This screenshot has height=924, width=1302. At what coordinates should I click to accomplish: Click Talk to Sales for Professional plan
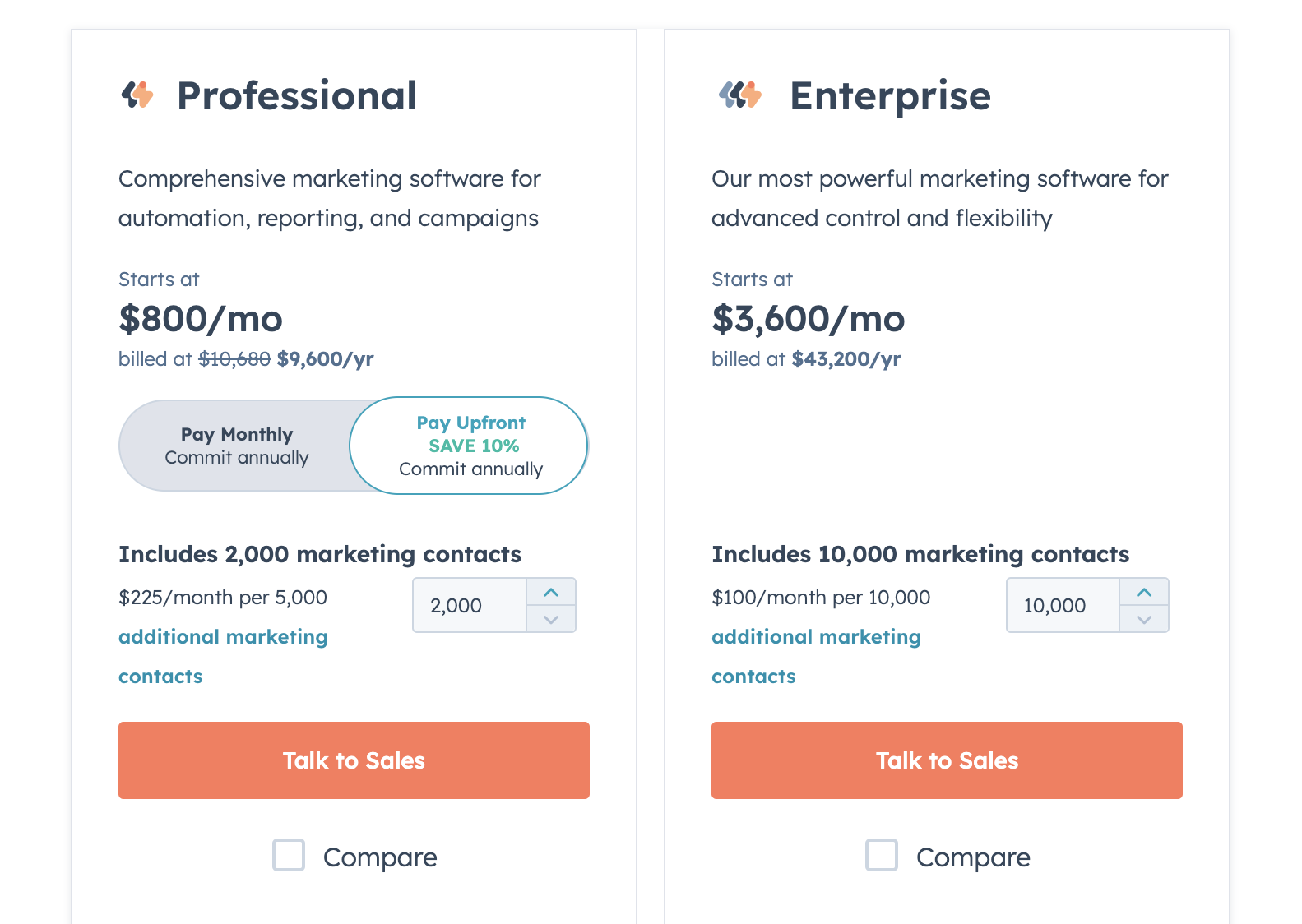pyautogui.click(x=354, y=760)
